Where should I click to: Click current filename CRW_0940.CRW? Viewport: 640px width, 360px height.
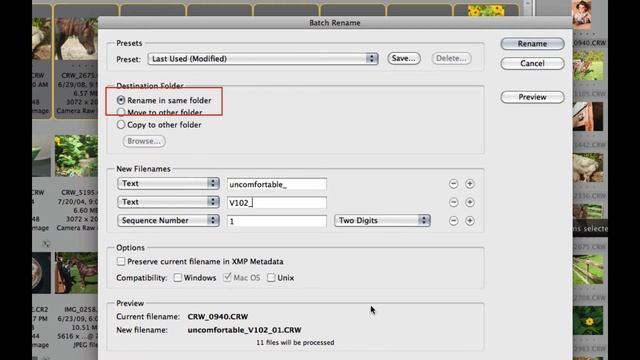[218, 316]
